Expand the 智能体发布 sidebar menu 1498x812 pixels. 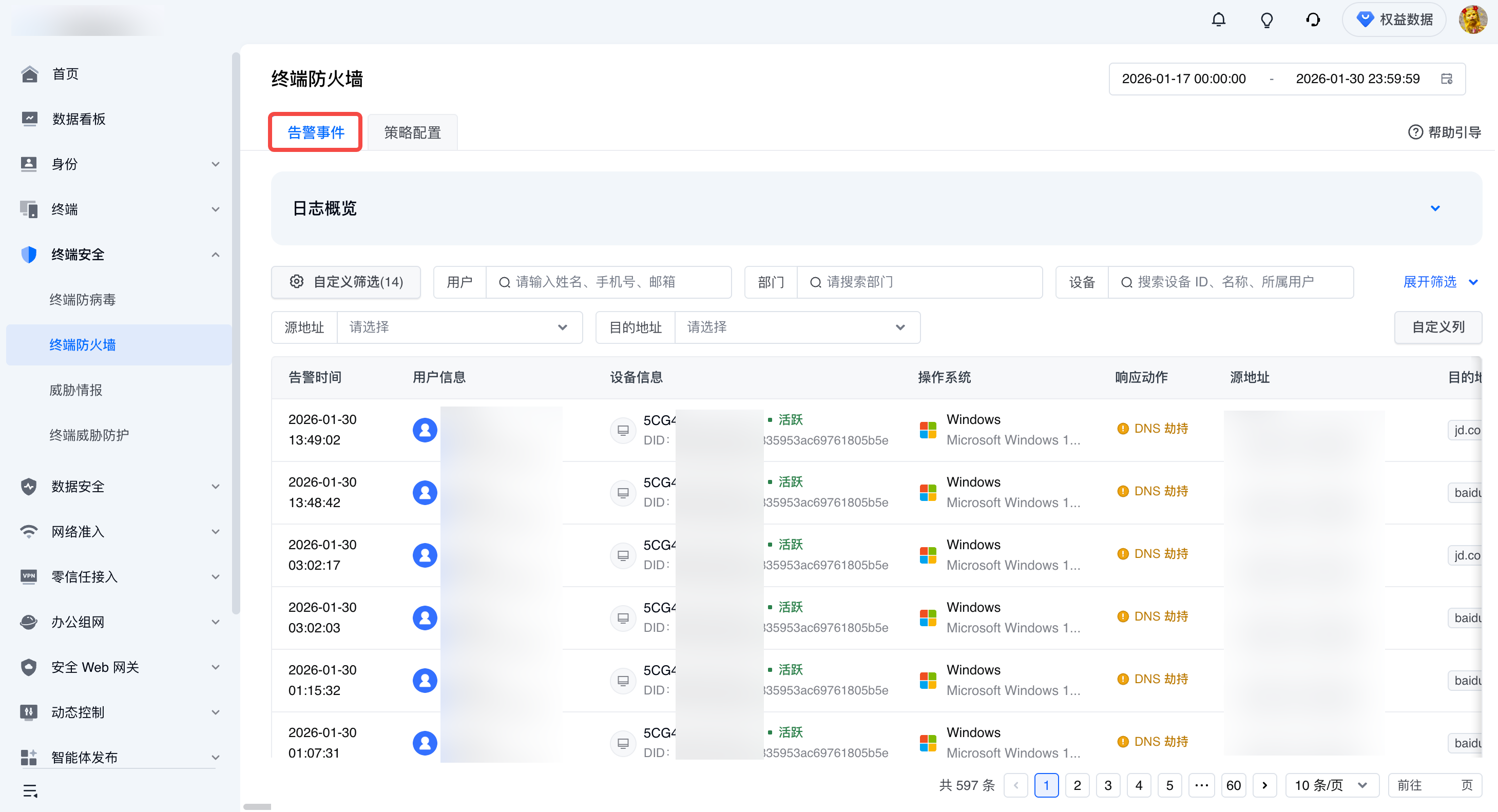[x=119, y=758]
